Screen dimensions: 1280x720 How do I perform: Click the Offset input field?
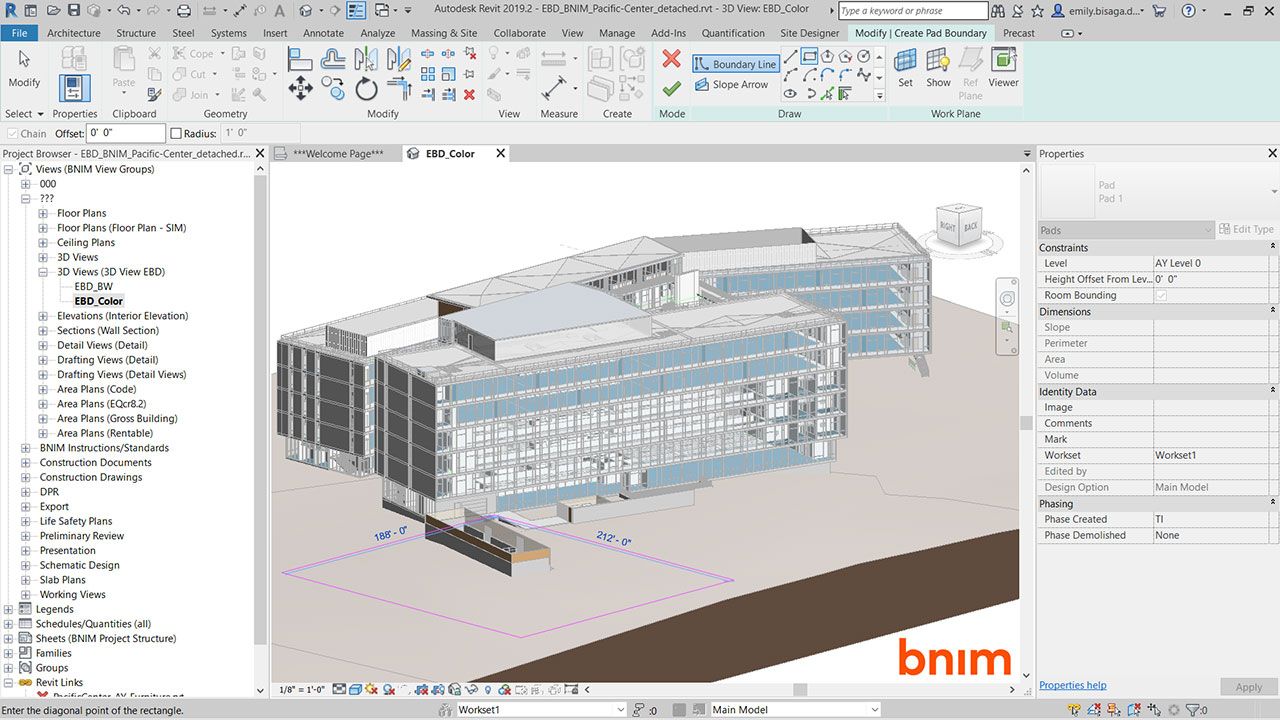pyautogui.click(x=126, y=133)
